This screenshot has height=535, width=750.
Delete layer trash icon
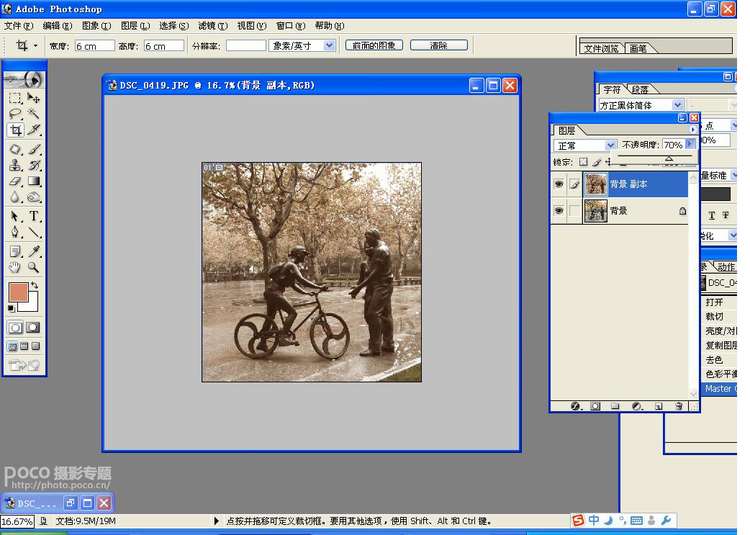(x=679, y=406)
